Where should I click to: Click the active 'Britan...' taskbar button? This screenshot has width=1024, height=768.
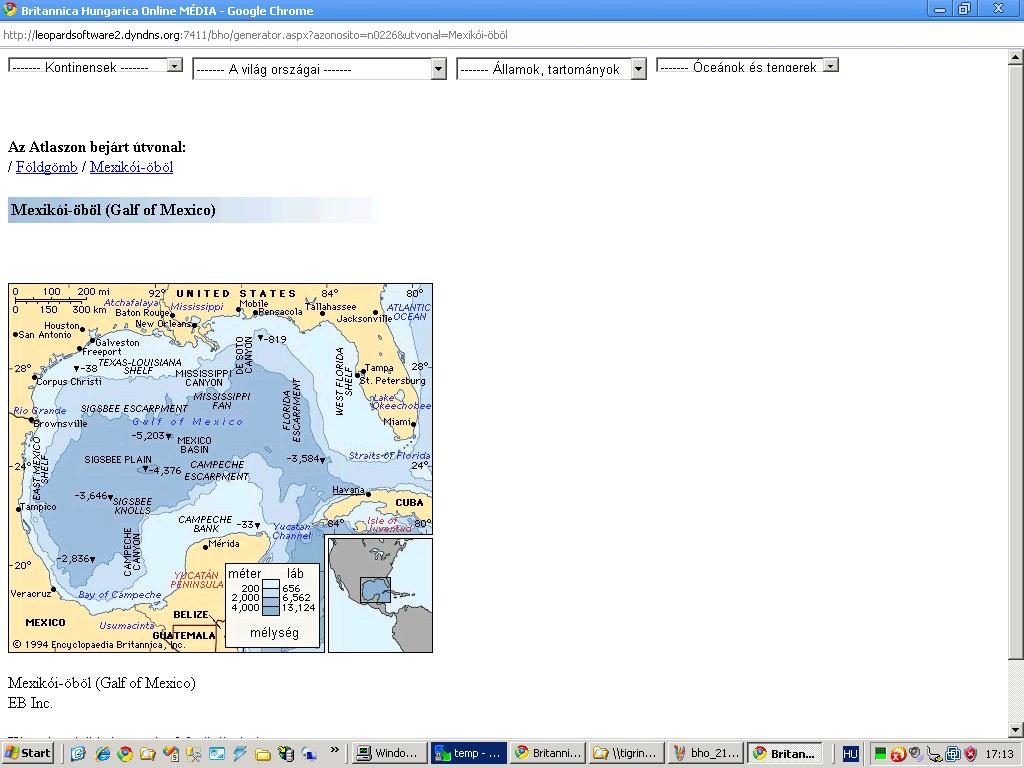tap(785, 753)
